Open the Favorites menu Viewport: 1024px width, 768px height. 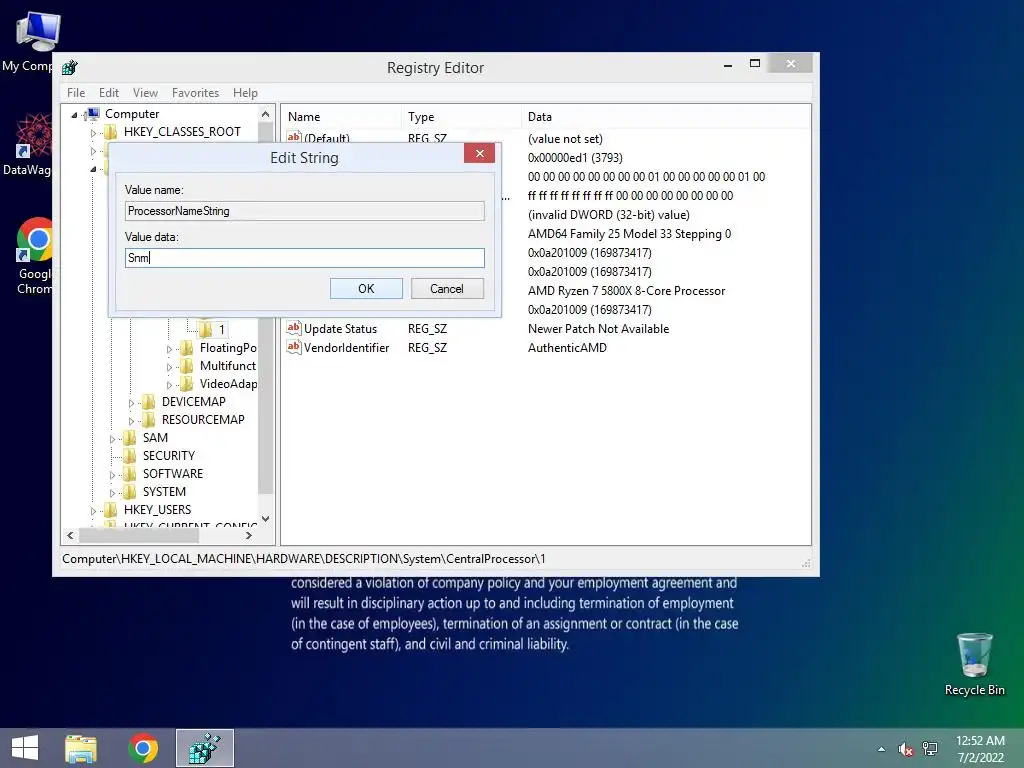tap(195, 93)
